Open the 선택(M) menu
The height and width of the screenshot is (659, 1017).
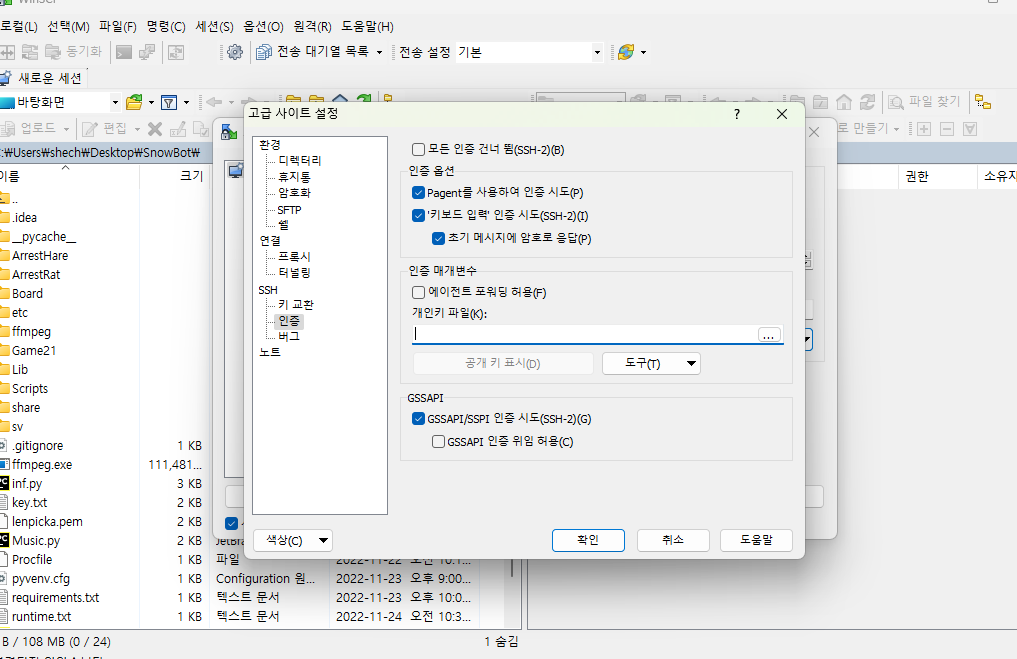click(68, 27)
